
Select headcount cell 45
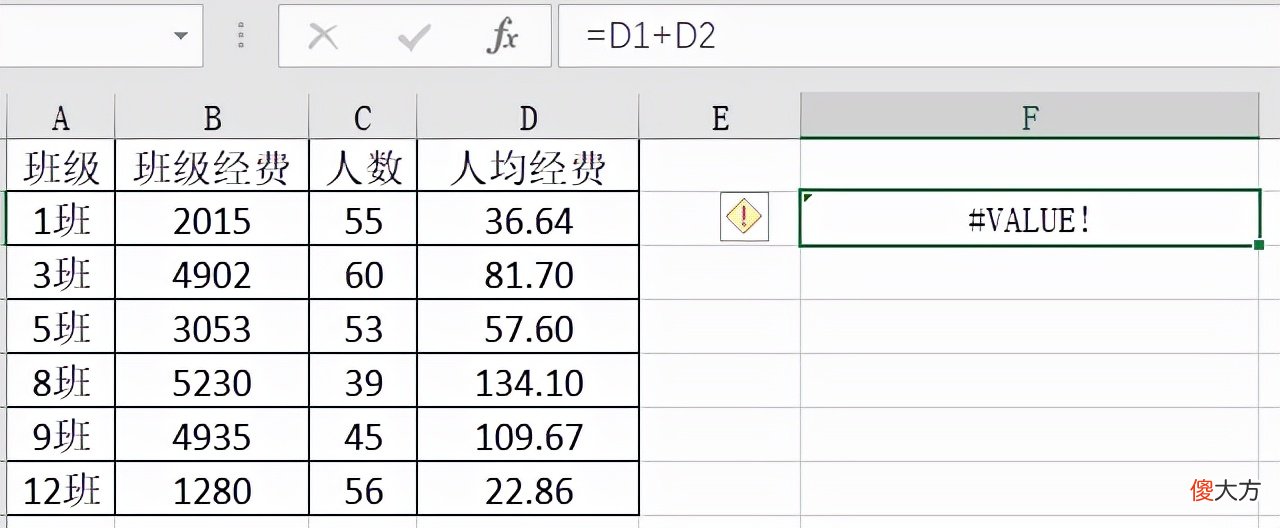(x=363, y=435)
